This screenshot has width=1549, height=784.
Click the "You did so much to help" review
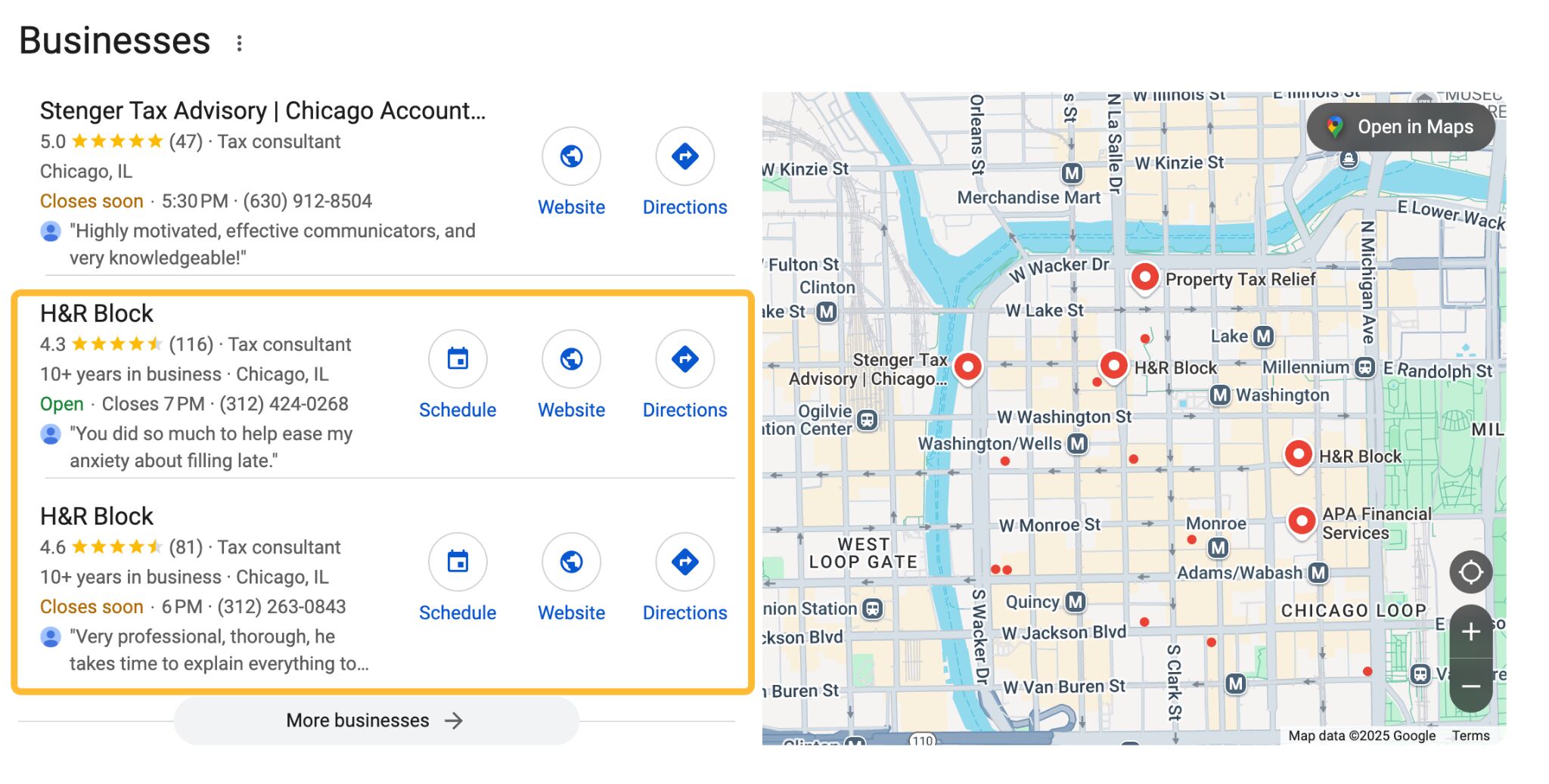tap(211, 447)
